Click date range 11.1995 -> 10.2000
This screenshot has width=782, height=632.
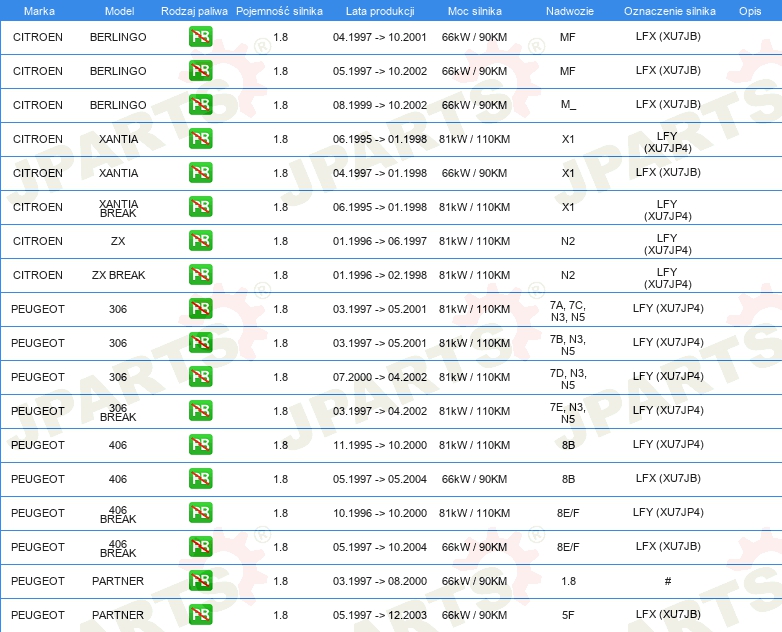tap(380, 445)
